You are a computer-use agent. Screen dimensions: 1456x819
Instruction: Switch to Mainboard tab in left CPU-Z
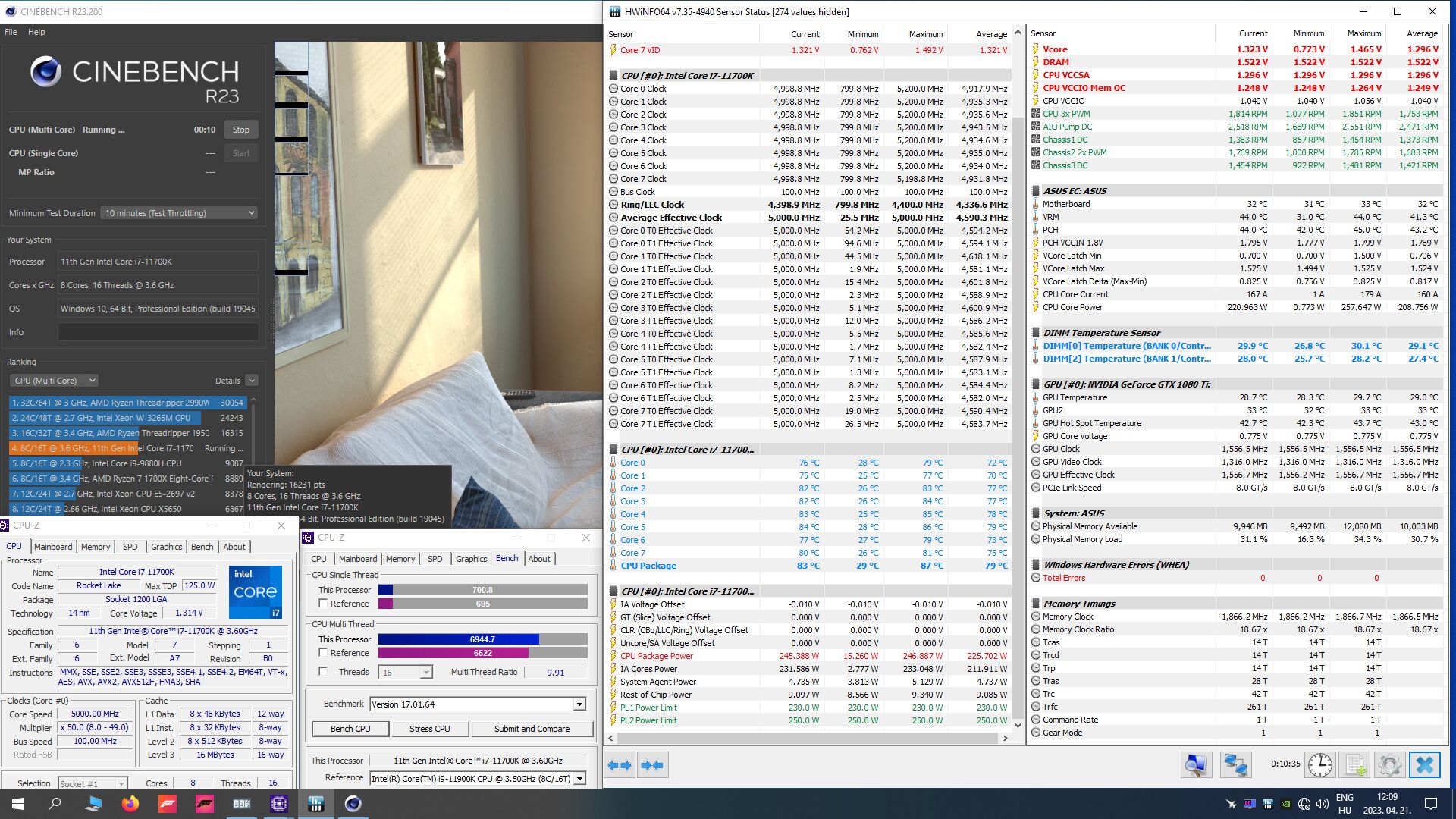click(53, 547)
